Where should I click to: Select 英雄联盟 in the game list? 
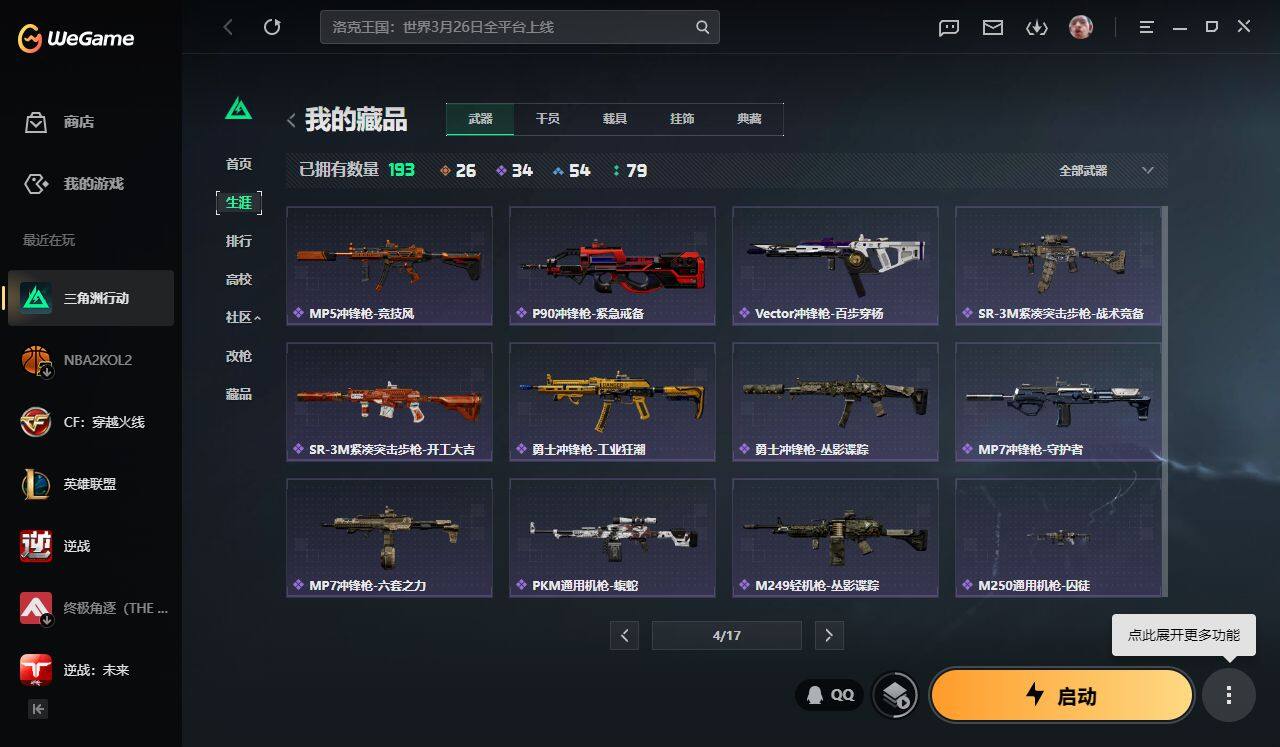tap(91, 484)
